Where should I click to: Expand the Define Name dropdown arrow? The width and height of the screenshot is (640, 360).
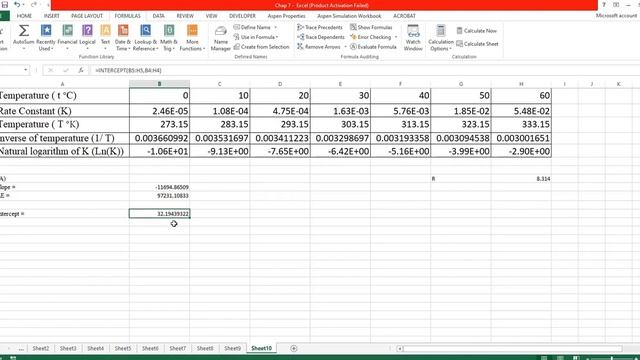(276, 27)
